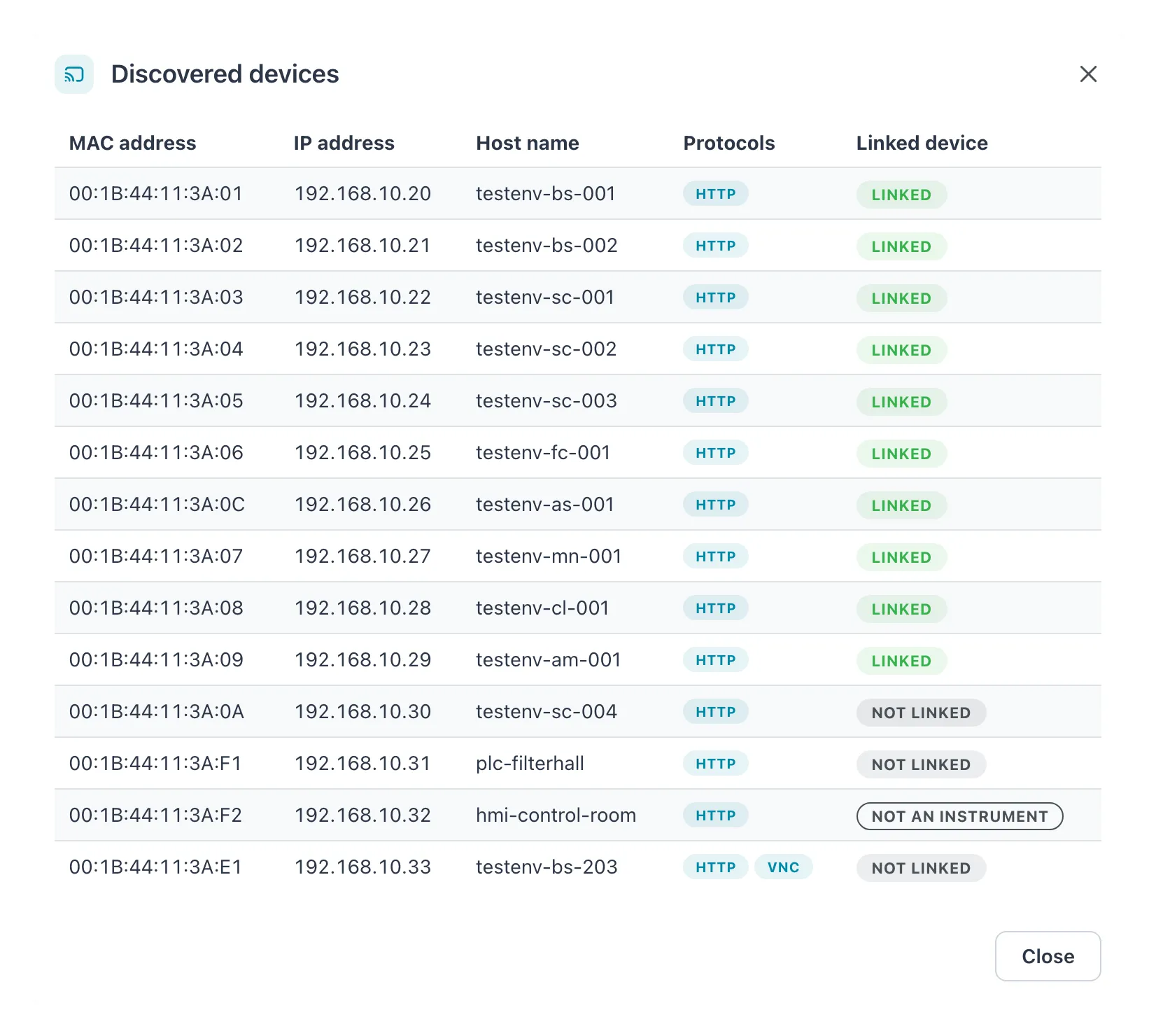Screen dimensions: 1156x1036
Task: Click the LINKED badge for testenv-bs-001
Action: pos(901,195)
